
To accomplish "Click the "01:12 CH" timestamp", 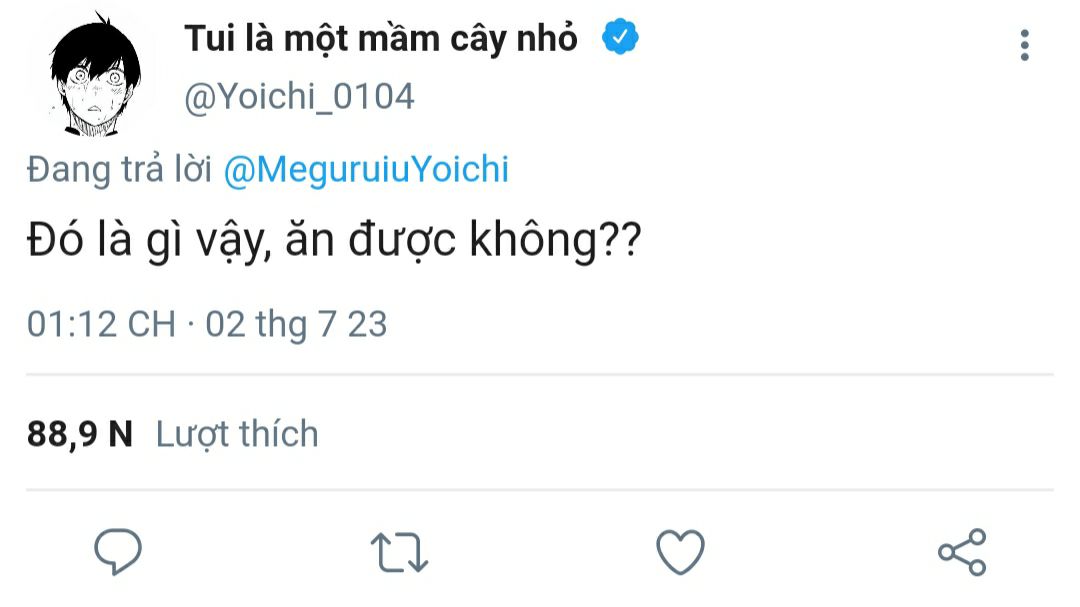I will pyautogui.click(x=101, y=324).
